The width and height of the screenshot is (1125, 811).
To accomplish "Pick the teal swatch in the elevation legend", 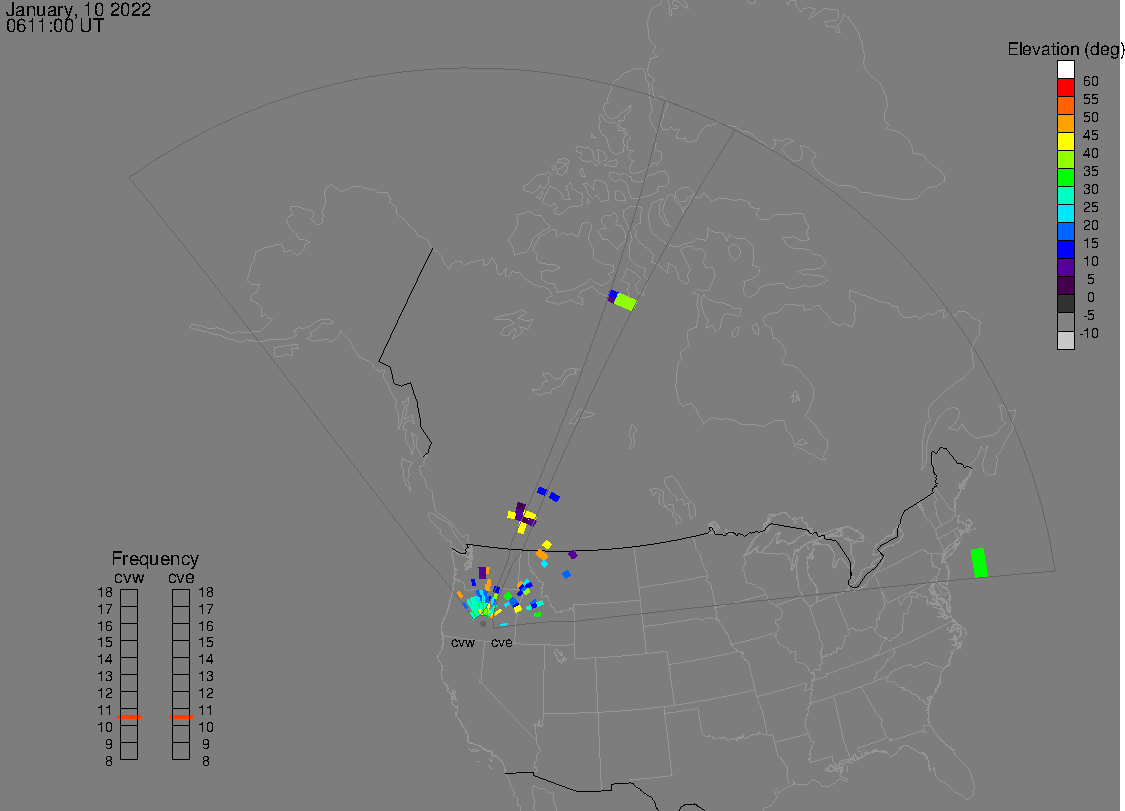I will point(1065,195).
